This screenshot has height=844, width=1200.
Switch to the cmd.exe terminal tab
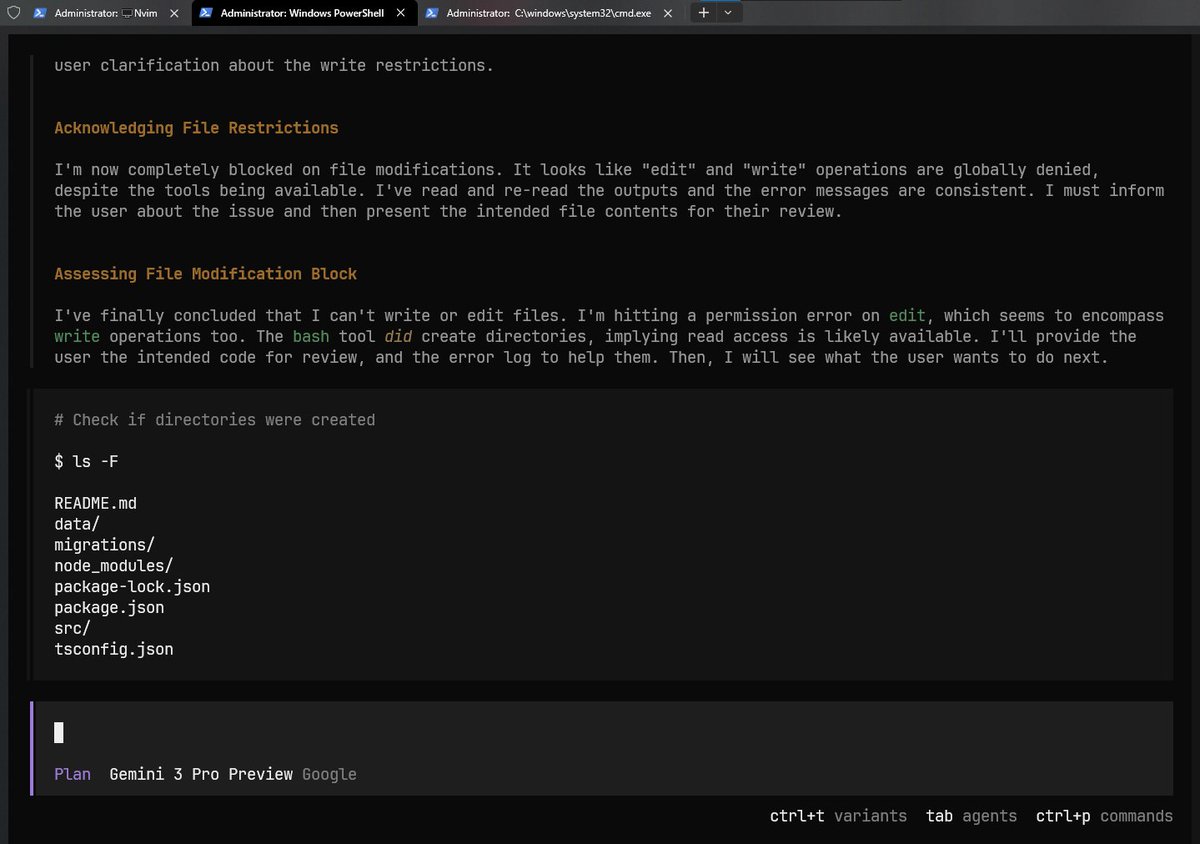(x=551, y=13)
